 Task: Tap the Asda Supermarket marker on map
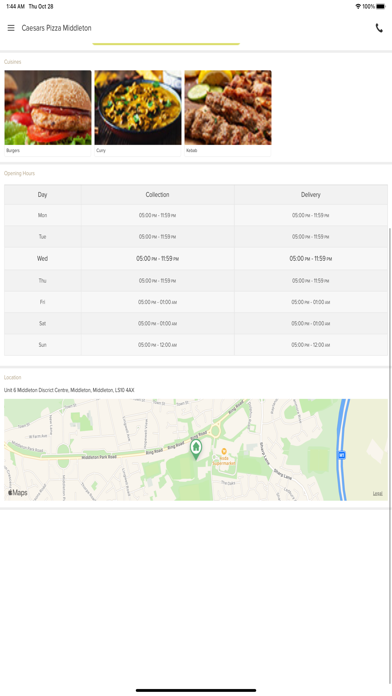224,458
